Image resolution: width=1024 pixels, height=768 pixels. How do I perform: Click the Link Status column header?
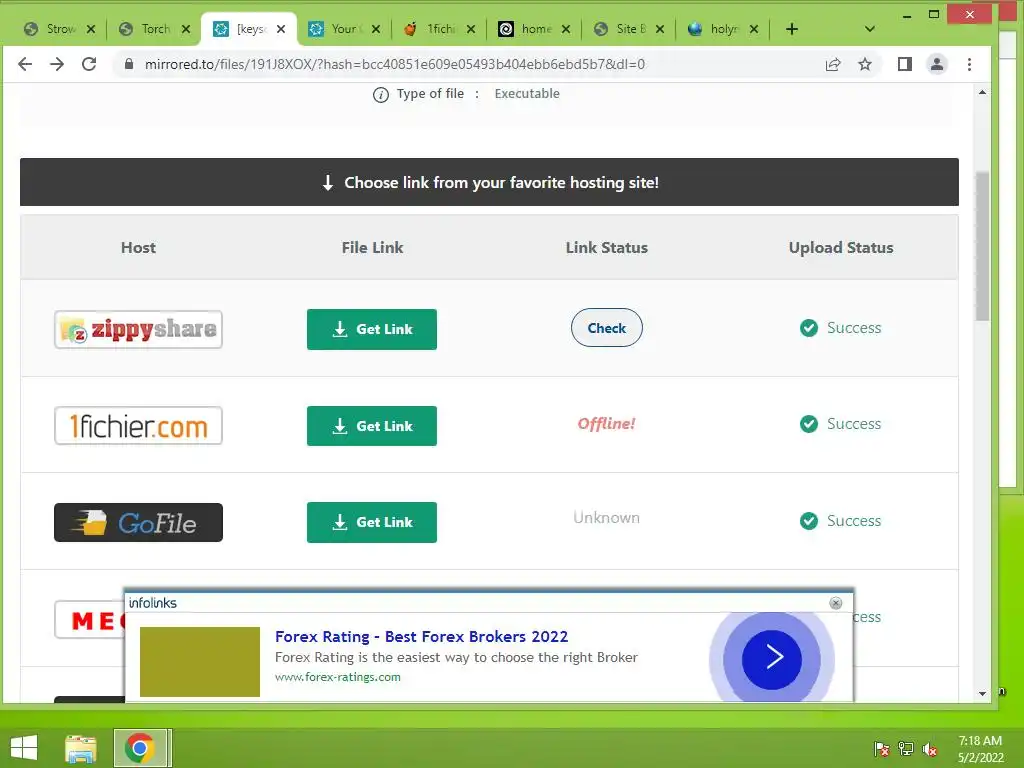(607, 248)
